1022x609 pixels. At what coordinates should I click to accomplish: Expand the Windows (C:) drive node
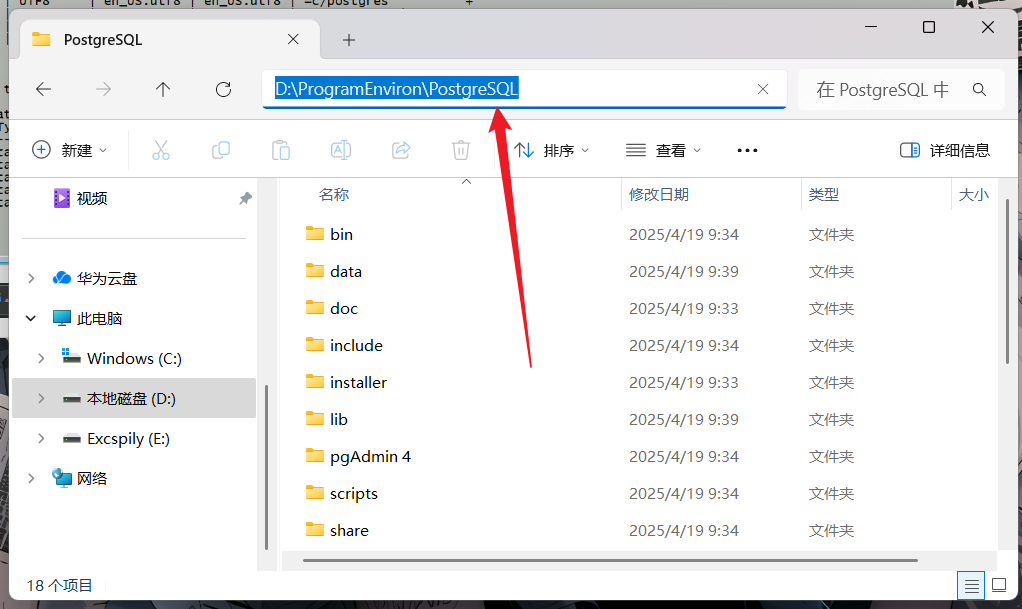(x=41, y=359)
